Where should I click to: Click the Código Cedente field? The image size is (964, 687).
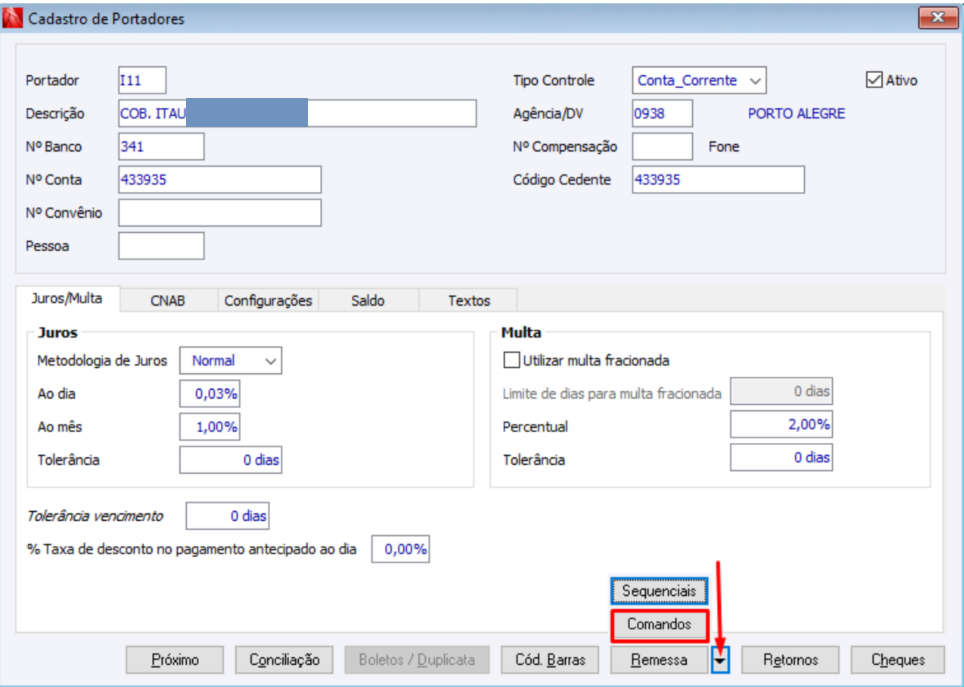click(718, 180)
